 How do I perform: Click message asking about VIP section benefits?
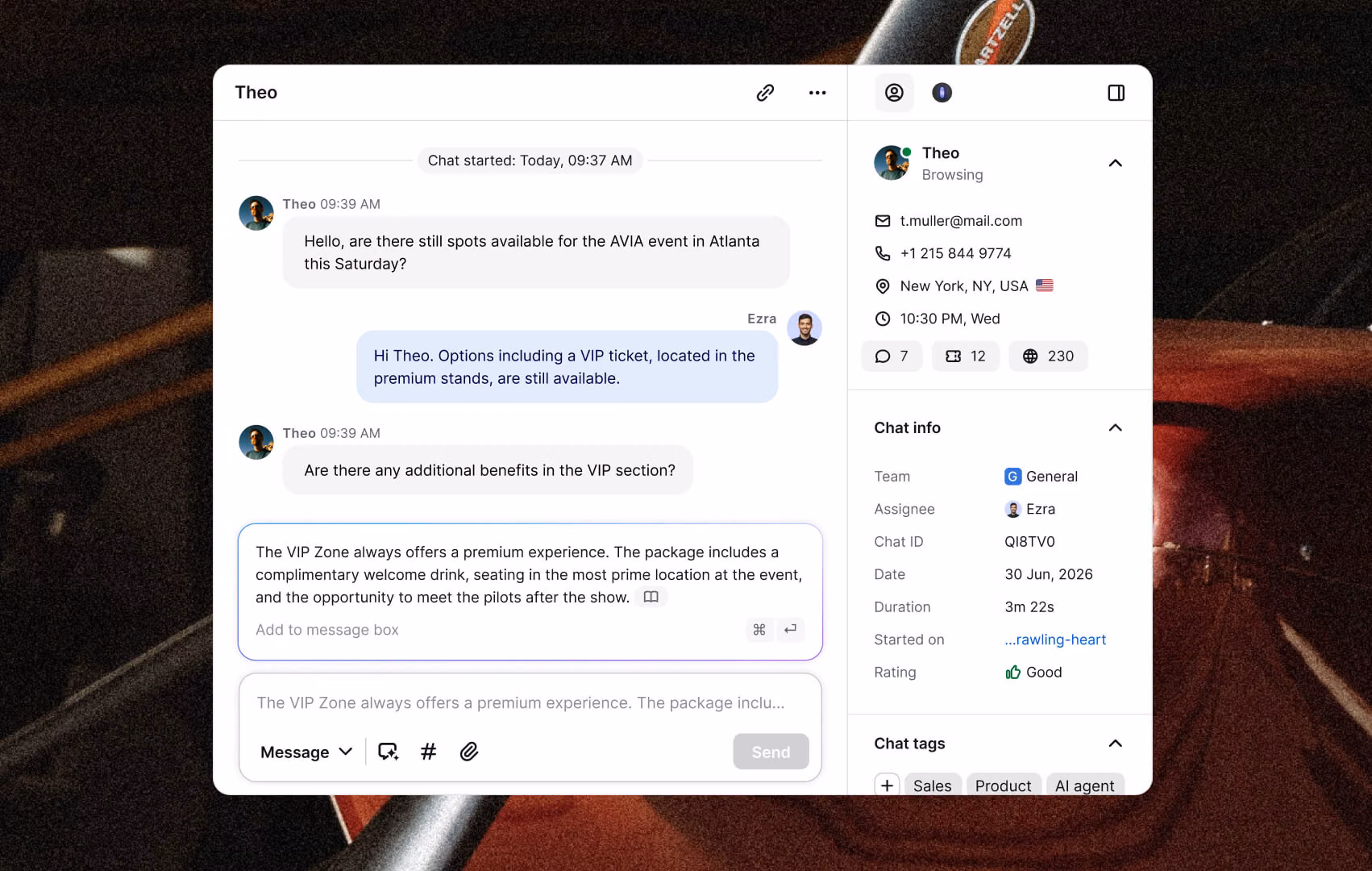pyautogui.click(x=488, y=470)
